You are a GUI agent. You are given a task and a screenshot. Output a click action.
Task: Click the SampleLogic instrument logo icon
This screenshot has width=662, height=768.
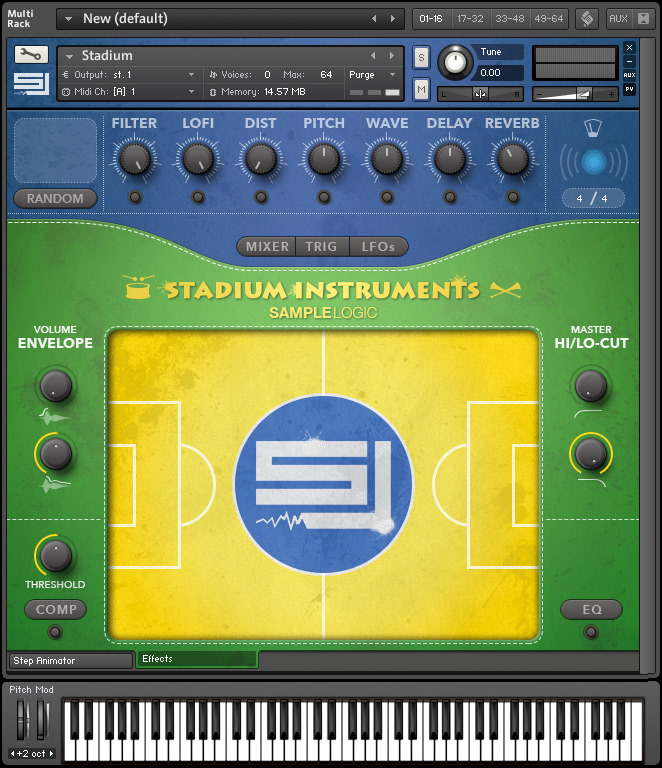31,83
